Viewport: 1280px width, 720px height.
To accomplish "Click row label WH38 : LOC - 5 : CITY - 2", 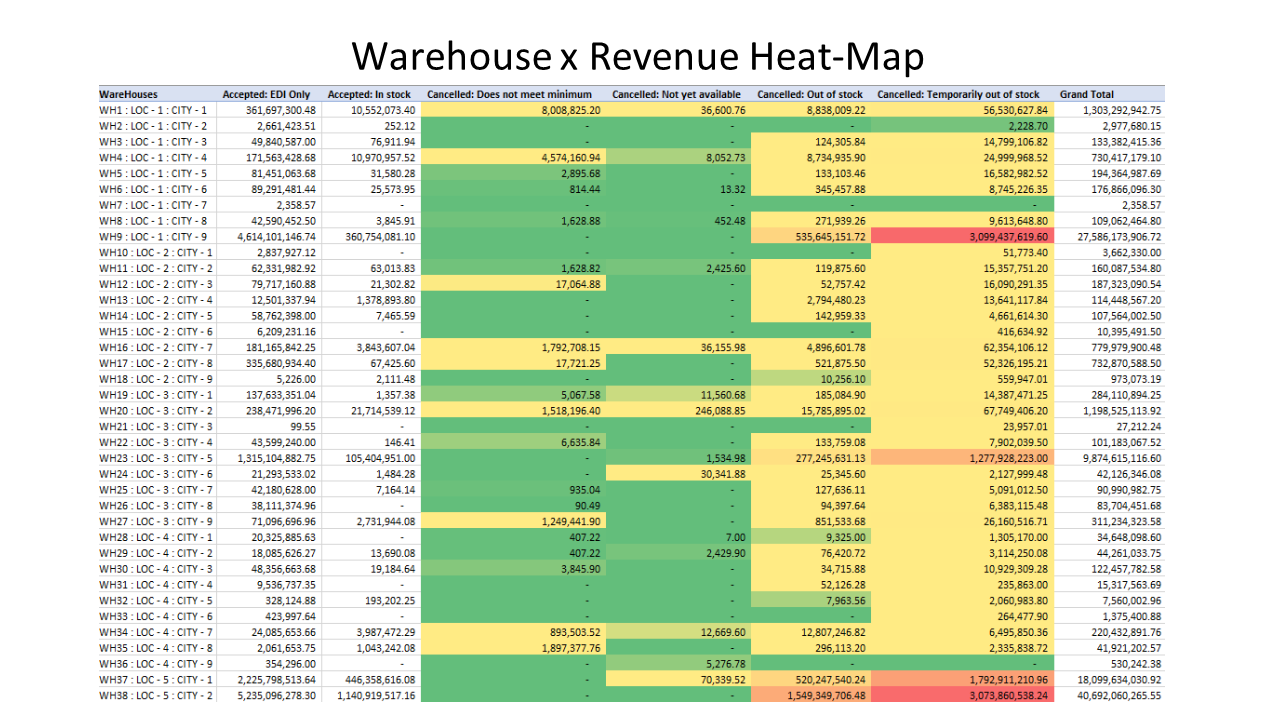I will [156, 695].
